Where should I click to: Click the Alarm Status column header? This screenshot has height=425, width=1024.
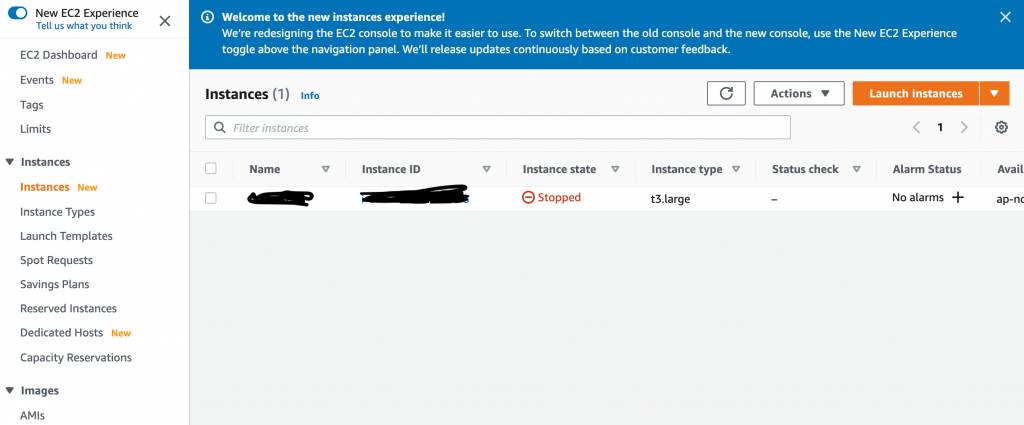pyautogui.click(x=927, y=169)
